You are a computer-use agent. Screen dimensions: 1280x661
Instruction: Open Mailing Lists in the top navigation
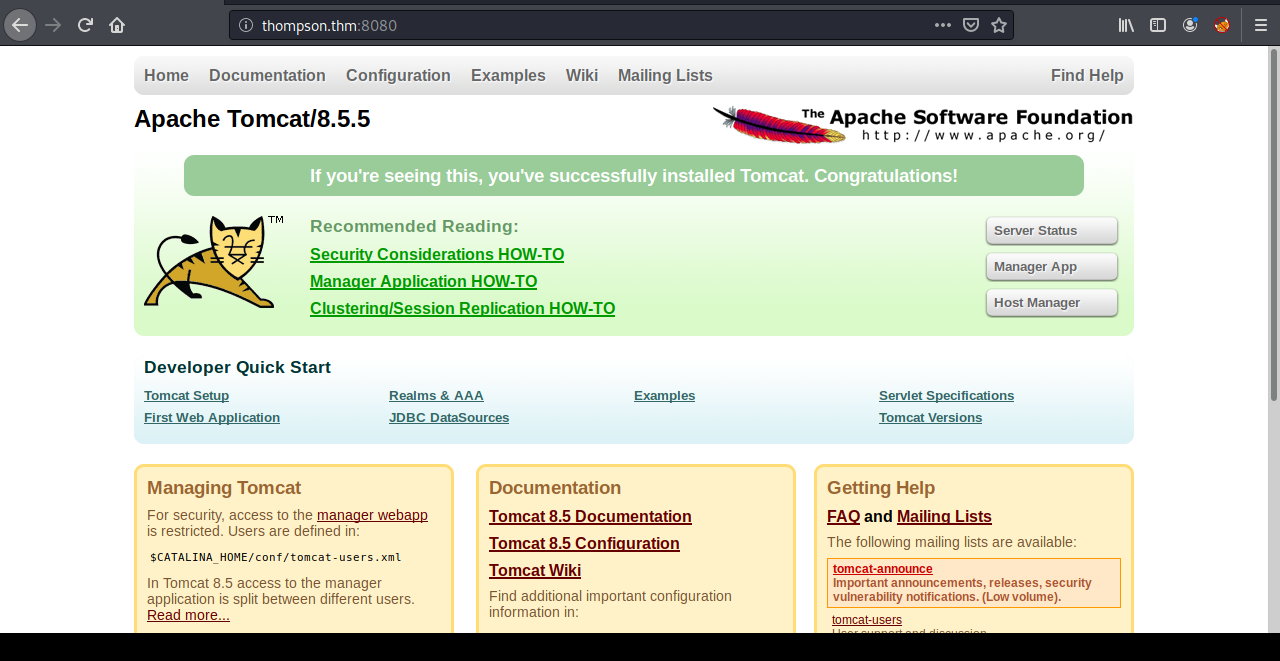tap(665, 75)
